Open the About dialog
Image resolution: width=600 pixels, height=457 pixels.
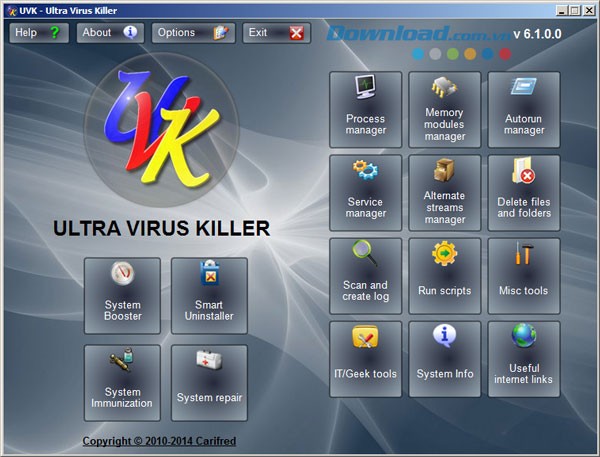coord(110,33)
